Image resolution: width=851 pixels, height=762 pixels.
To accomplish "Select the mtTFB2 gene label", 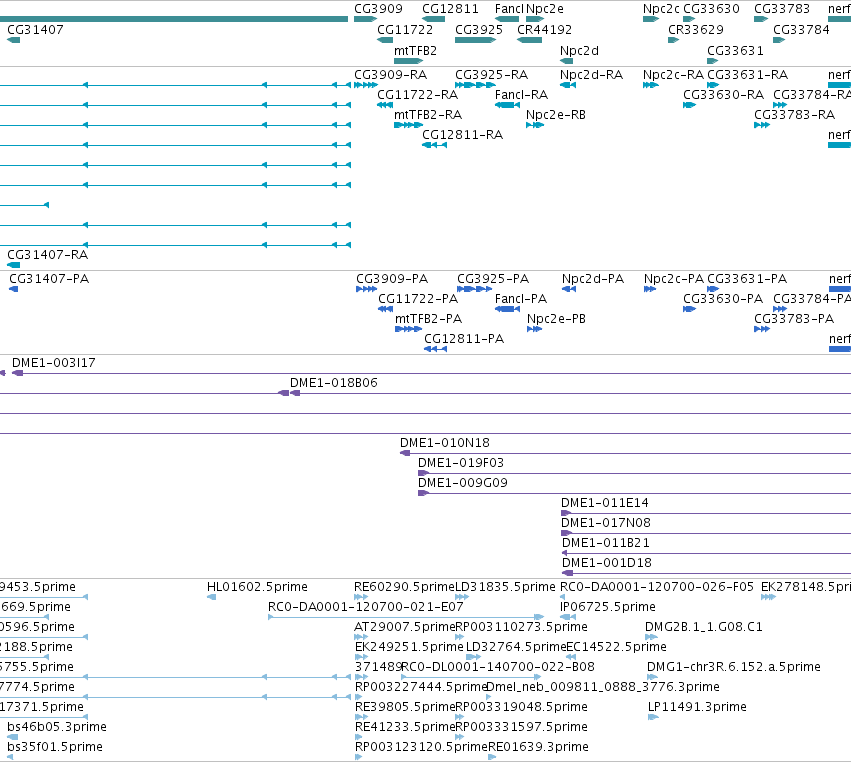I will coord(415,51).
